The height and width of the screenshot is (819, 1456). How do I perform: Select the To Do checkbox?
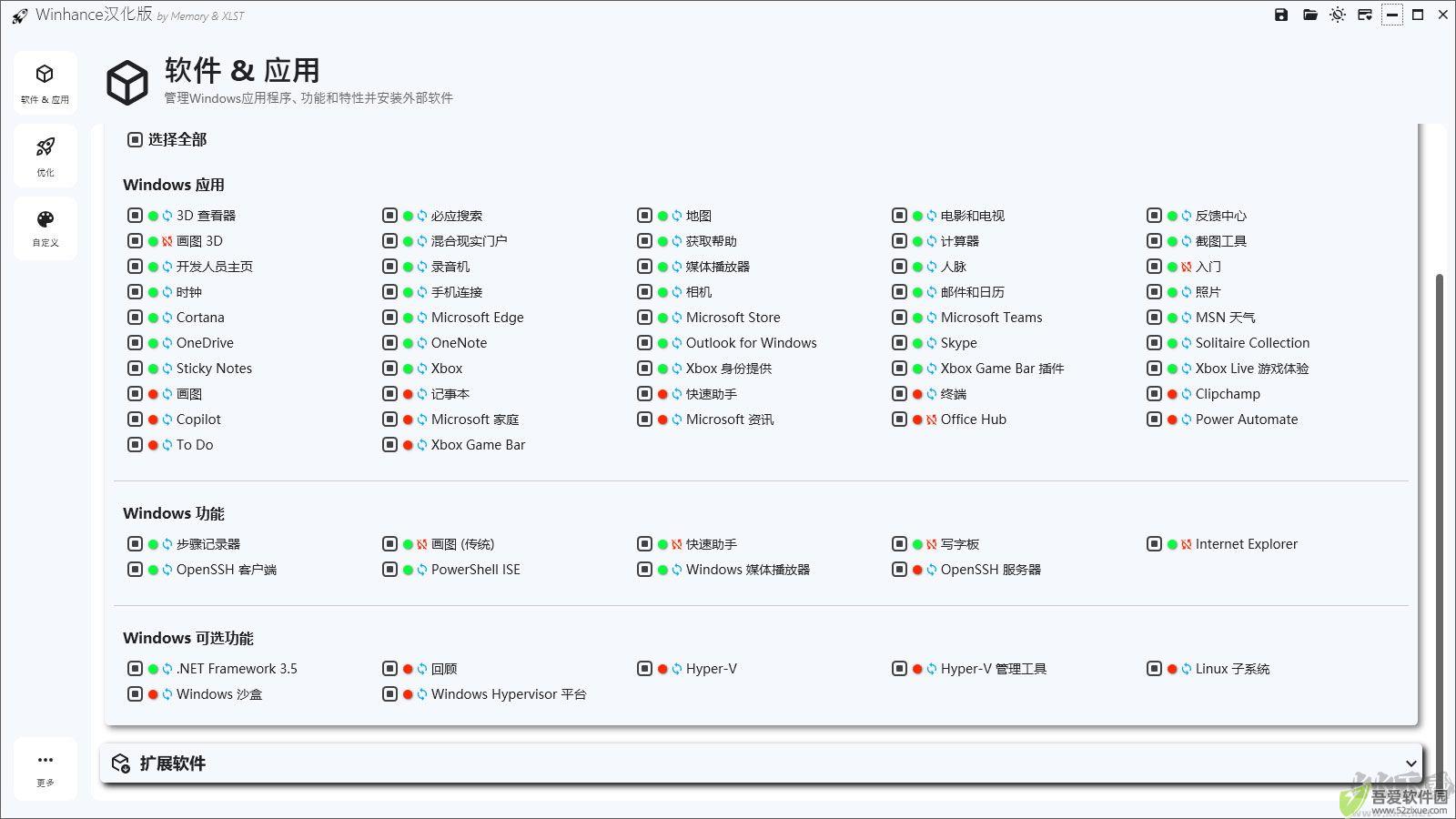135,445
